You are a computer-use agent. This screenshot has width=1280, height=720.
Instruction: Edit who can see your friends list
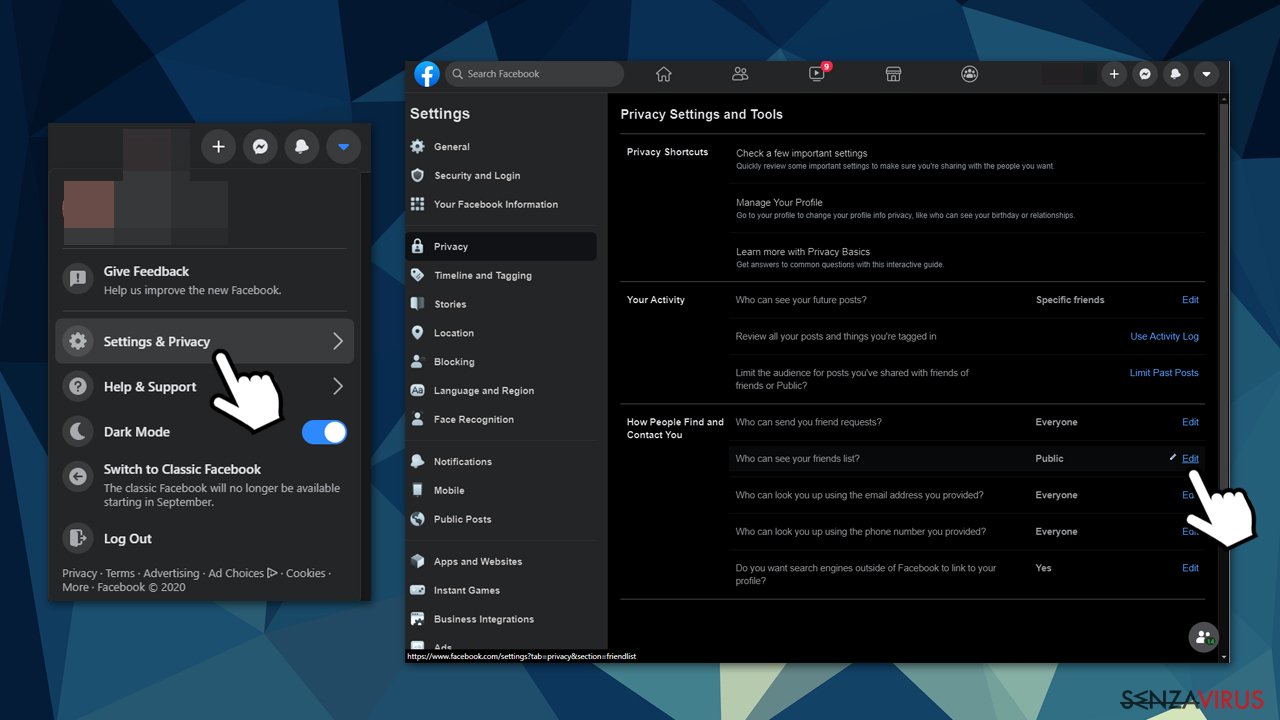pos(1190,459)
